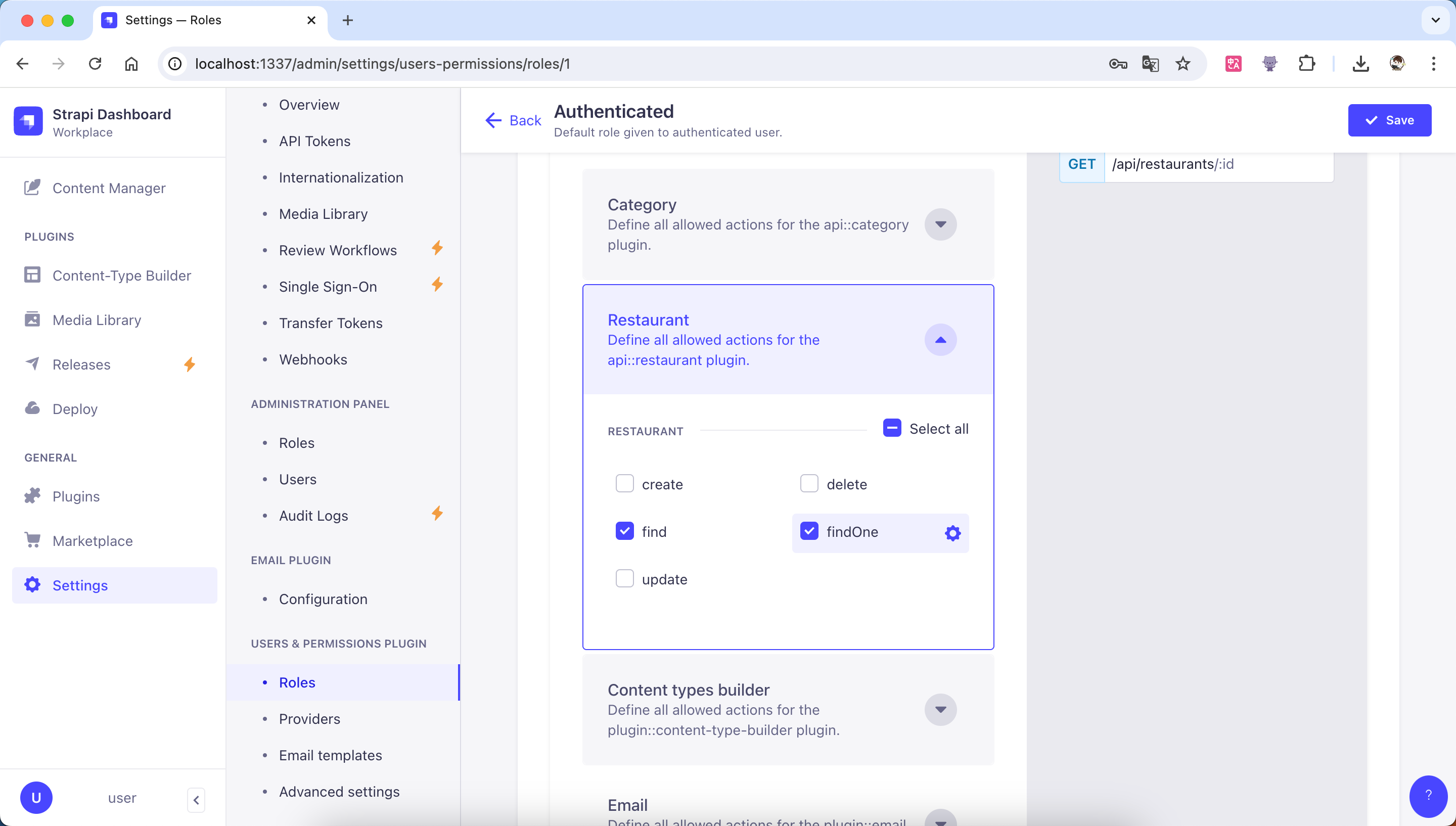Screen dimensions: 1456x826
Task: Click the Deploy icon
Action: pyautogui.click(x=33, y=408)
